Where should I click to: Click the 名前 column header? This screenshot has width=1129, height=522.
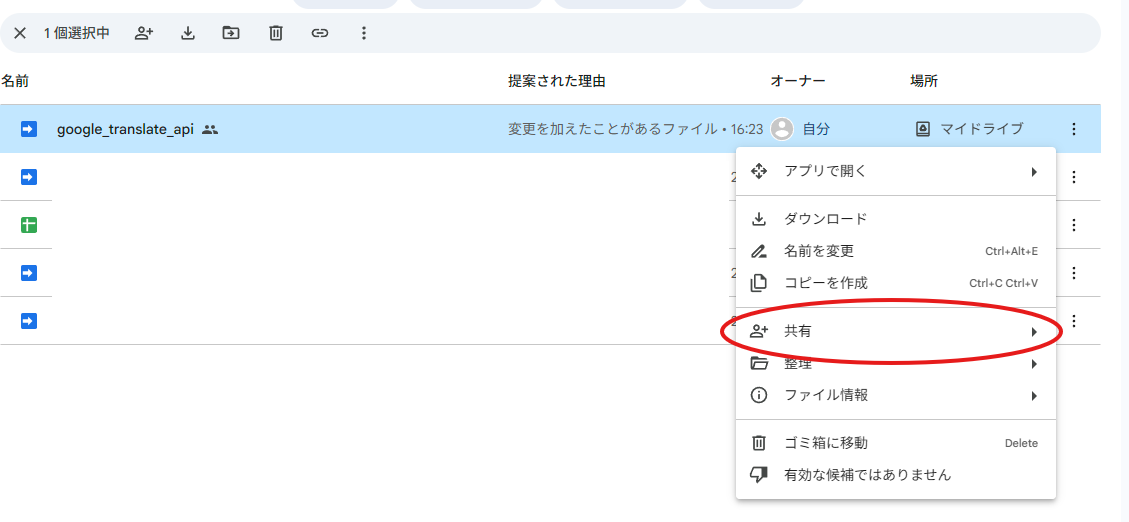click(x=14, y=81)
